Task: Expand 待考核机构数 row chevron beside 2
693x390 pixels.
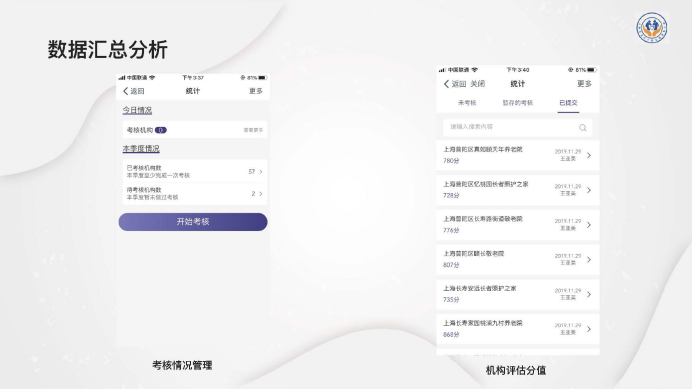Action: point(261,194)
